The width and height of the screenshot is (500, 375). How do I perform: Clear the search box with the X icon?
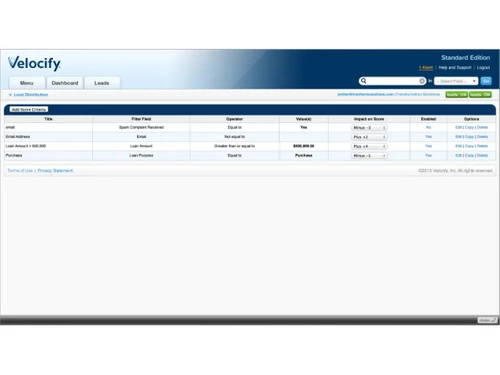pos(422,81)
